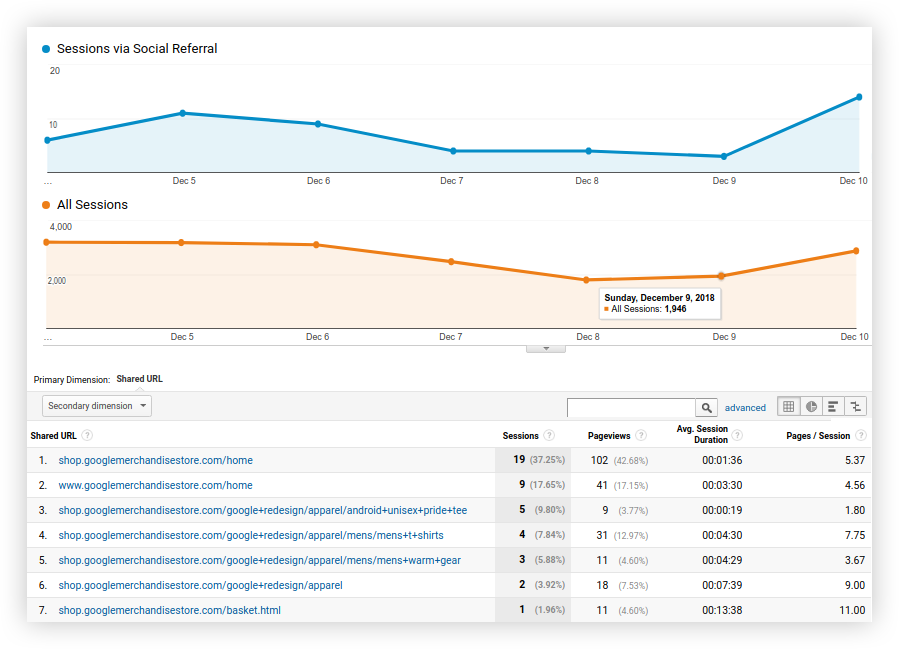899x649 pixels.
Task: Click the Dec 10 point on social referral chart
Action: point(859,97)
